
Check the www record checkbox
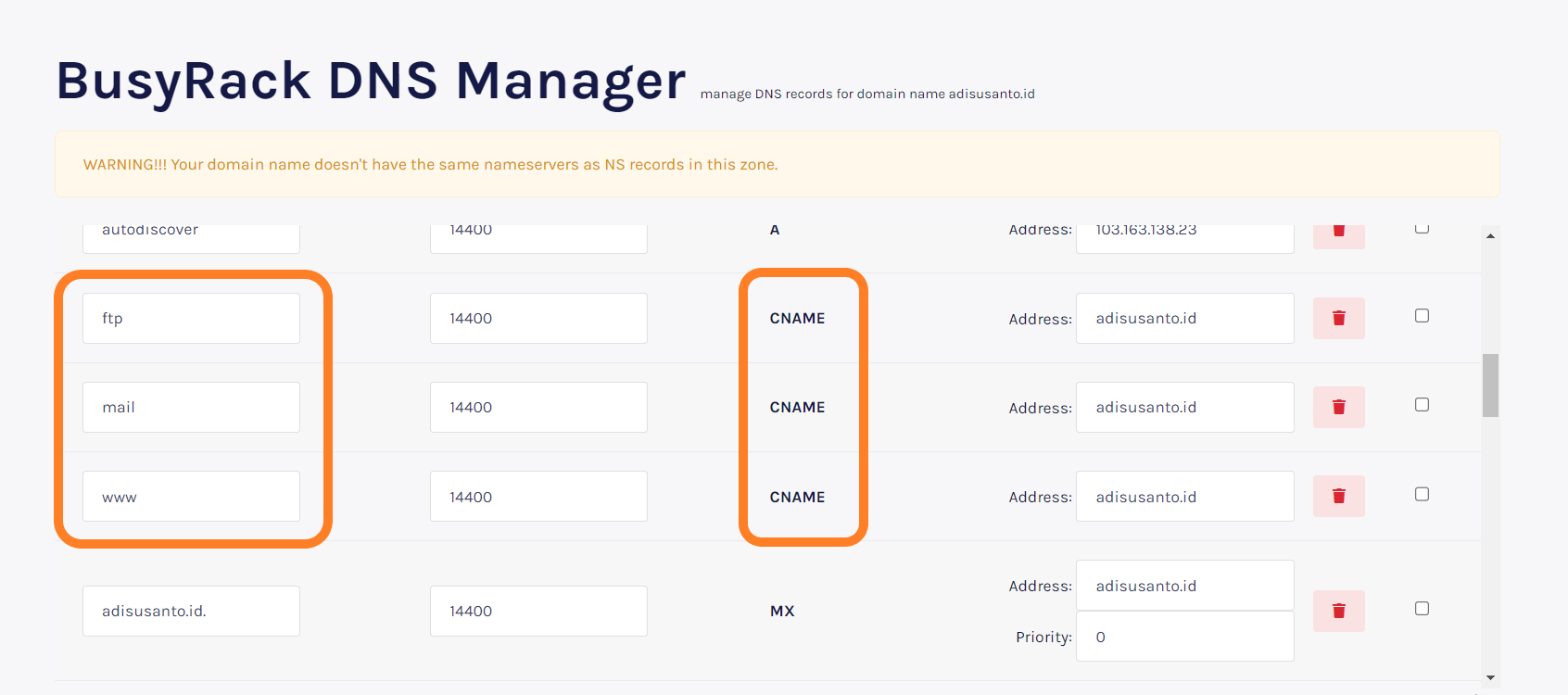click(x=1422, y=494)
